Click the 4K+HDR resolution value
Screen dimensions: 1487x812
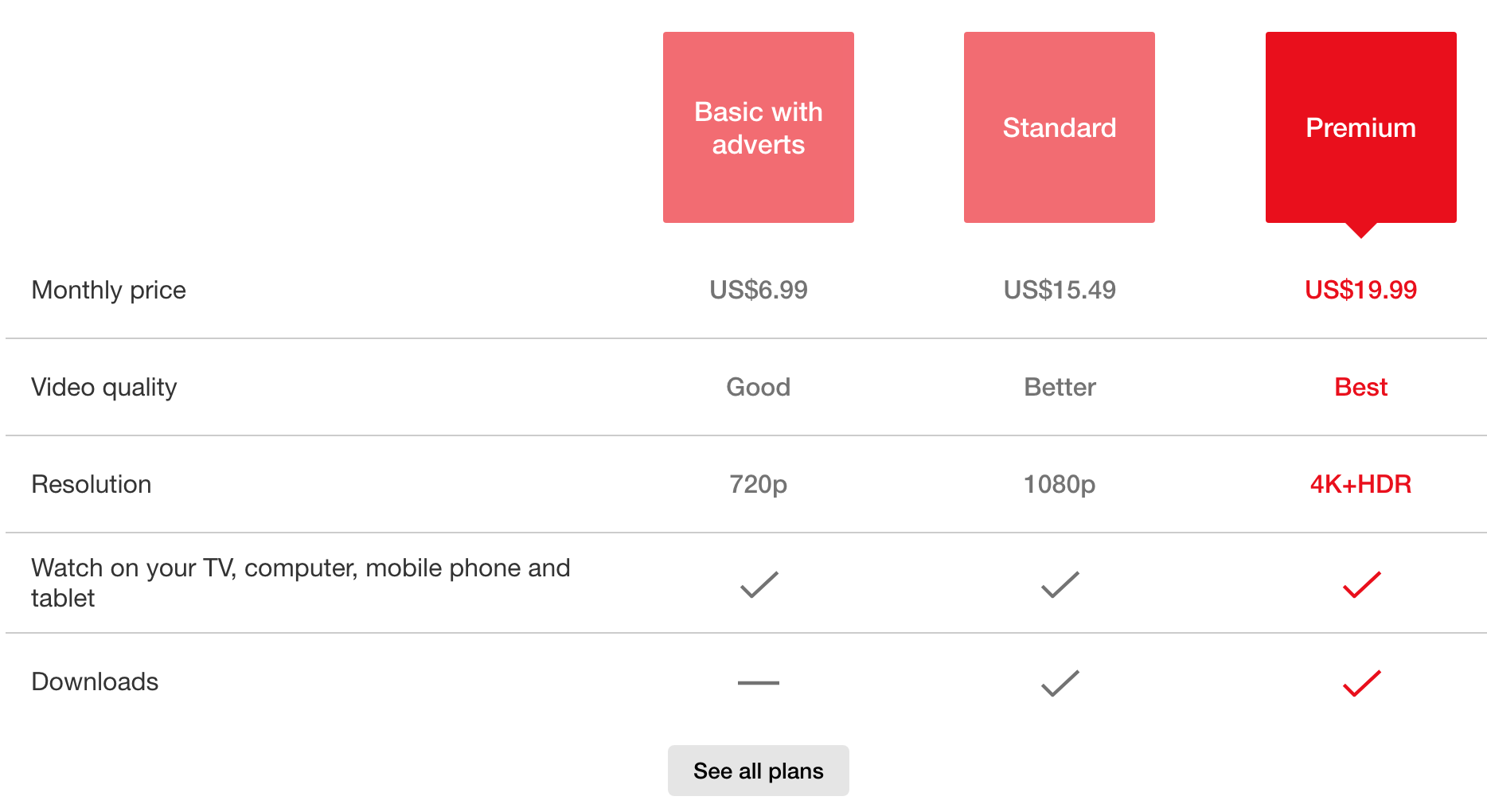tap(1360, 484)
